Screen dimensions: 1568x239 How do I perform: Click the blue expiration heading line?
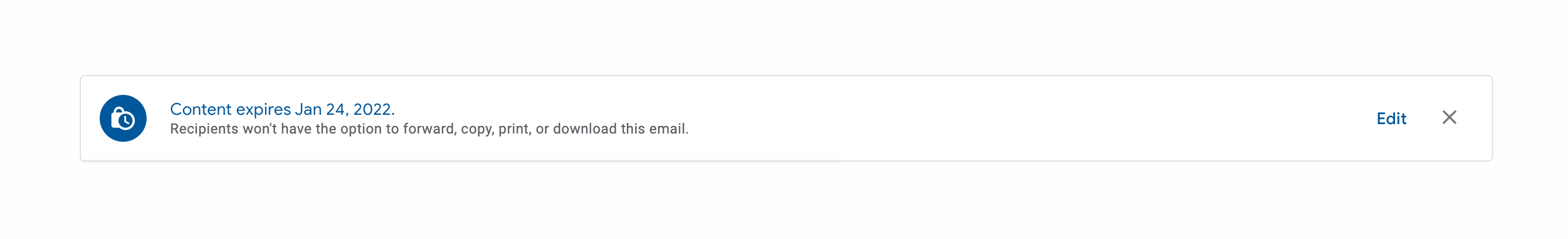tap(282, 110)
